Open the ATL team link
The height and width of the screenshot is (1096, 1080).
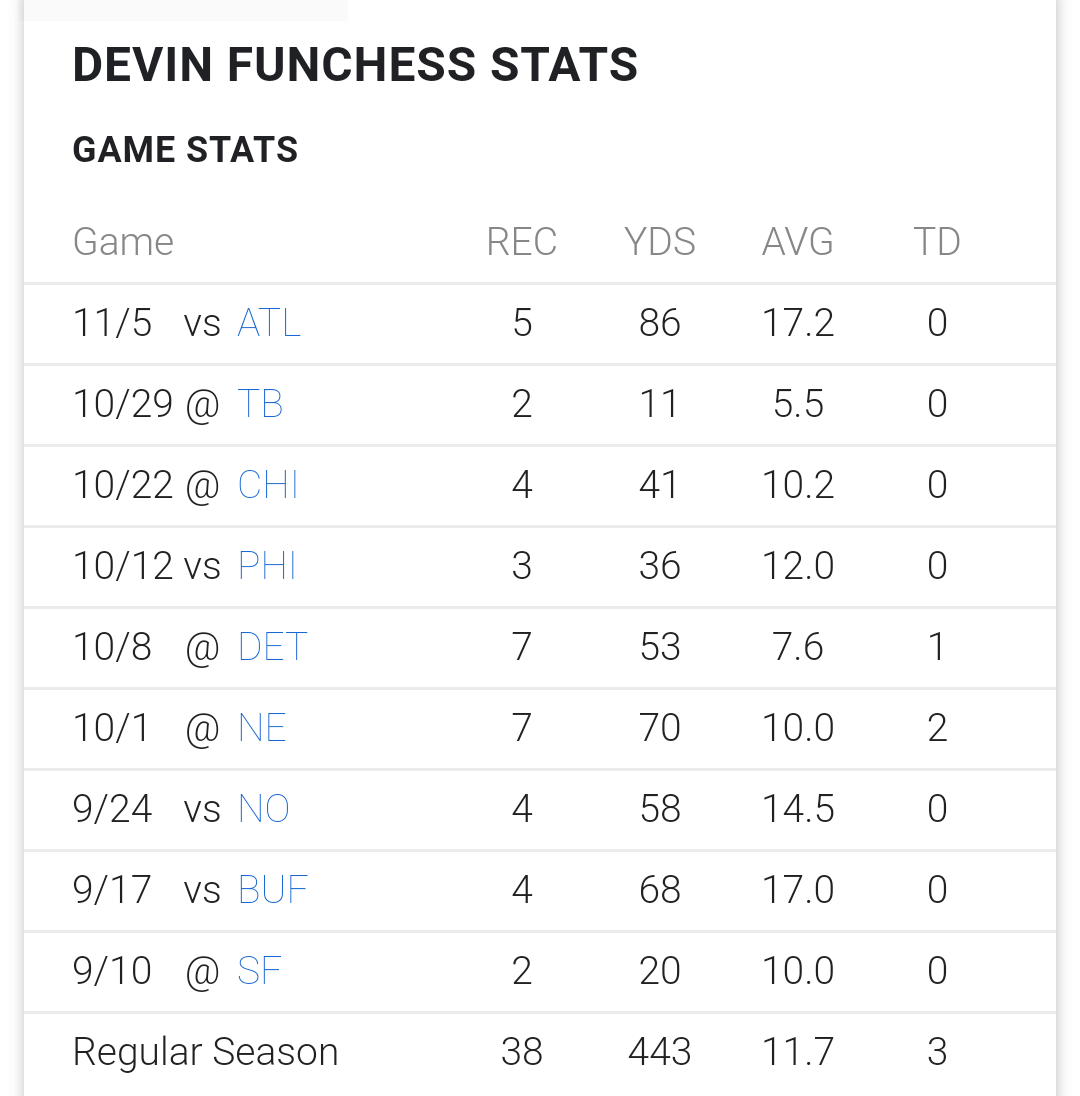click(x=269, y=323)
